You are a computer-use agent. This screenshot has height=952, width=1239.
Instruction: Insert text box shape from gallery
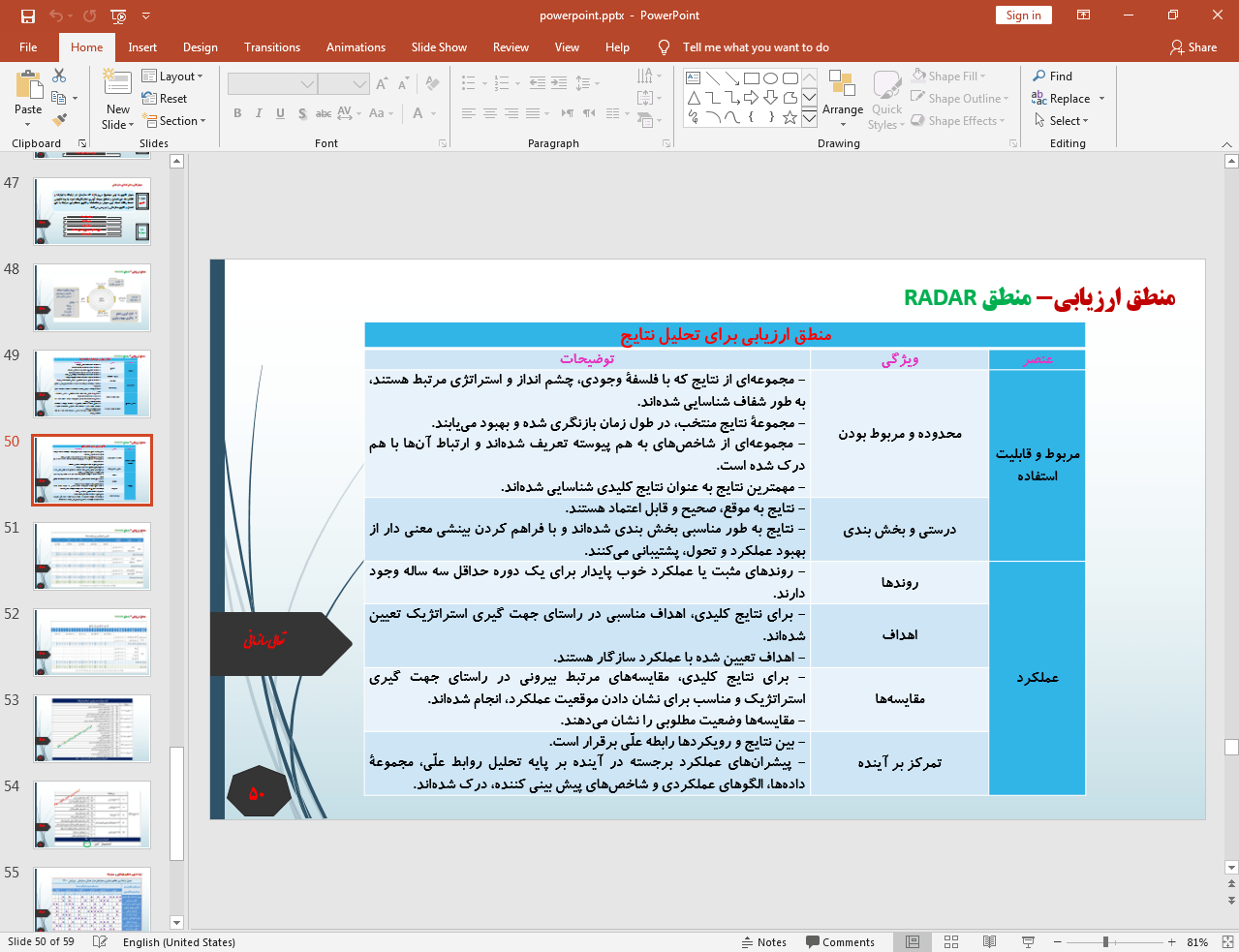(x=694, y=78)
